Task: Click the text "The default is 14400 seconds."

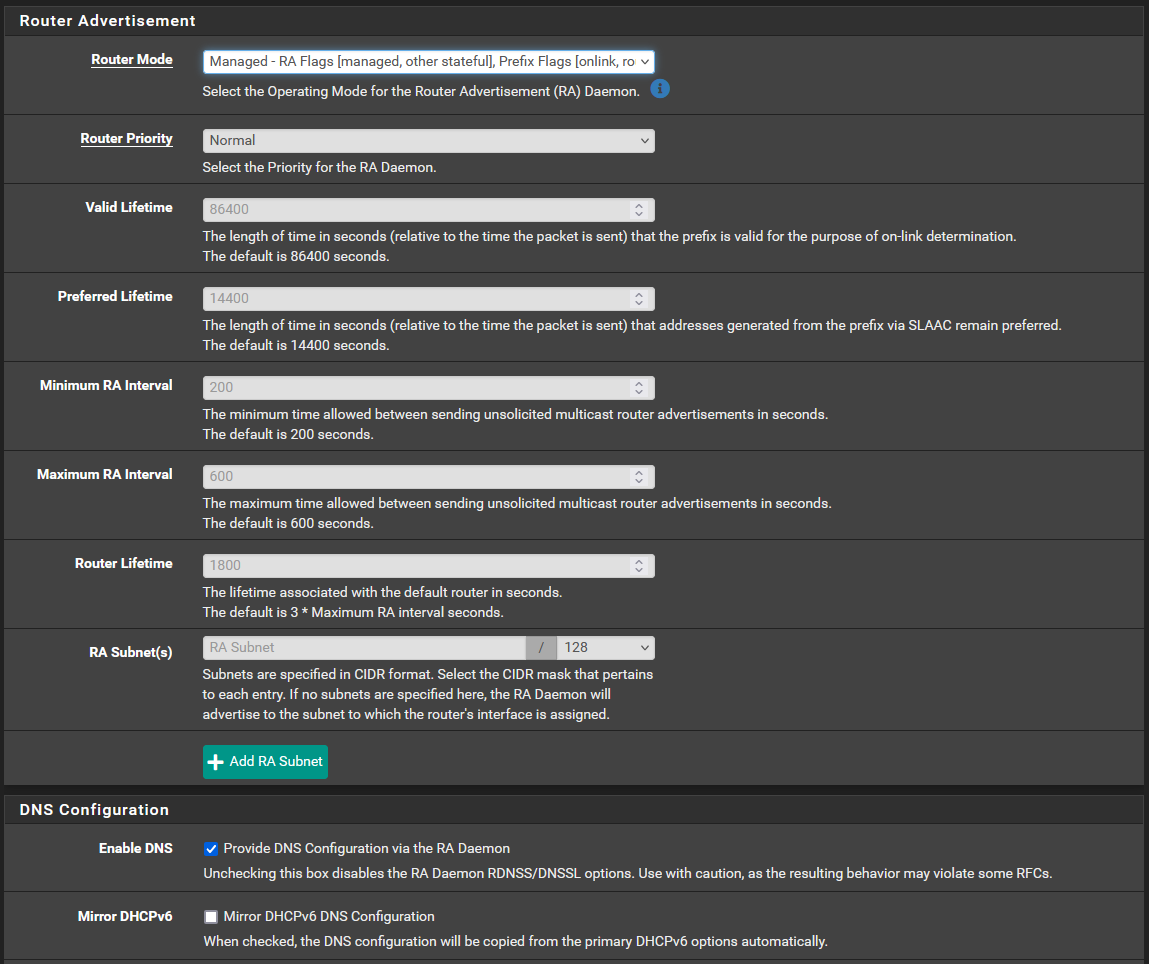Action: click(296, 345)
